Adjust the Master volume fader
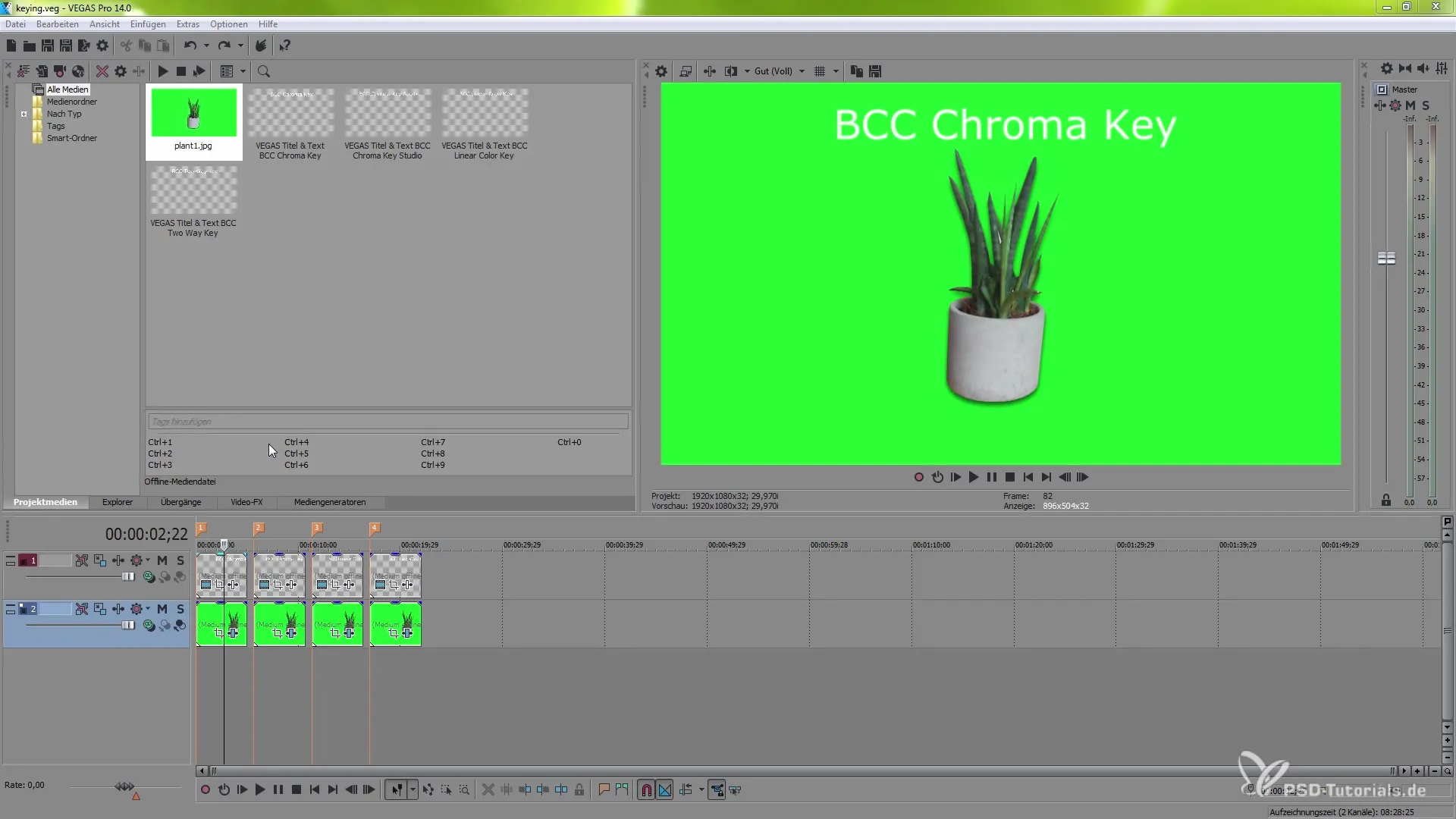 1386,259
